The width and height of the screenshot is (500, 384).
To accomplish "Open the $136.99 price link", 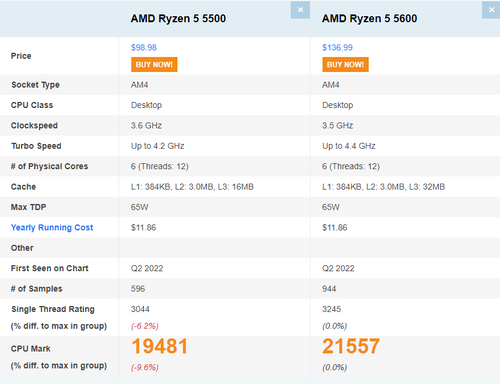I will pyautogui.click(x=337, y=47).
